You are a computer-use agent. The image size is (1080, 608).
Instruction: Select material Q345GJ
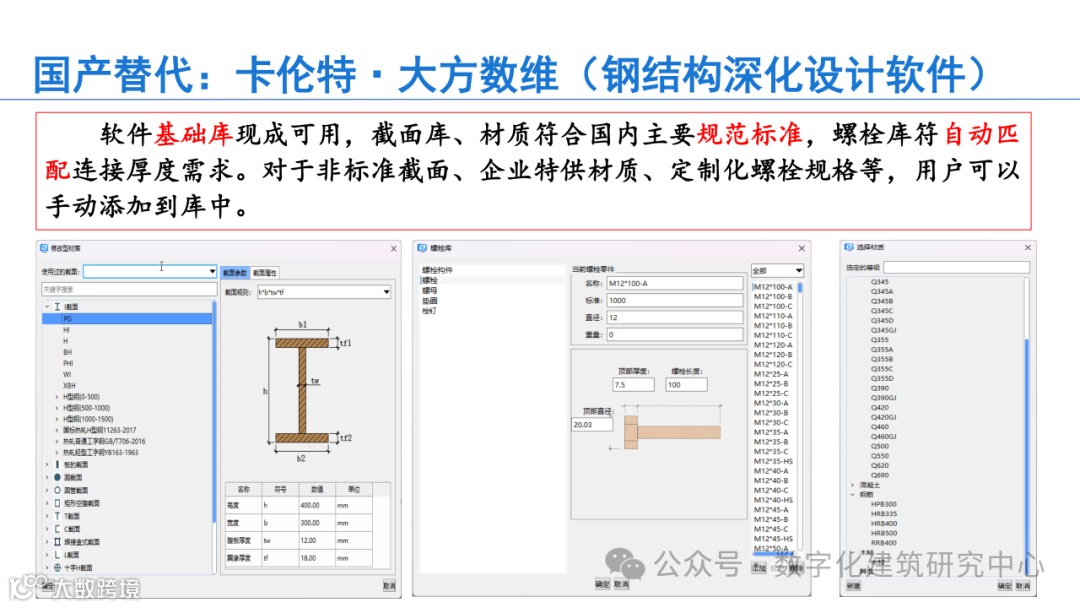pos(883,330)
